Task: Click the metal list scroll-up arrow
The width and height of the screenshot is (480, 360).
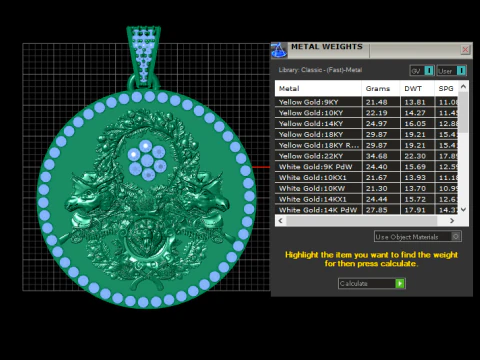Action: pyautogui.click(x=463, y=87)
